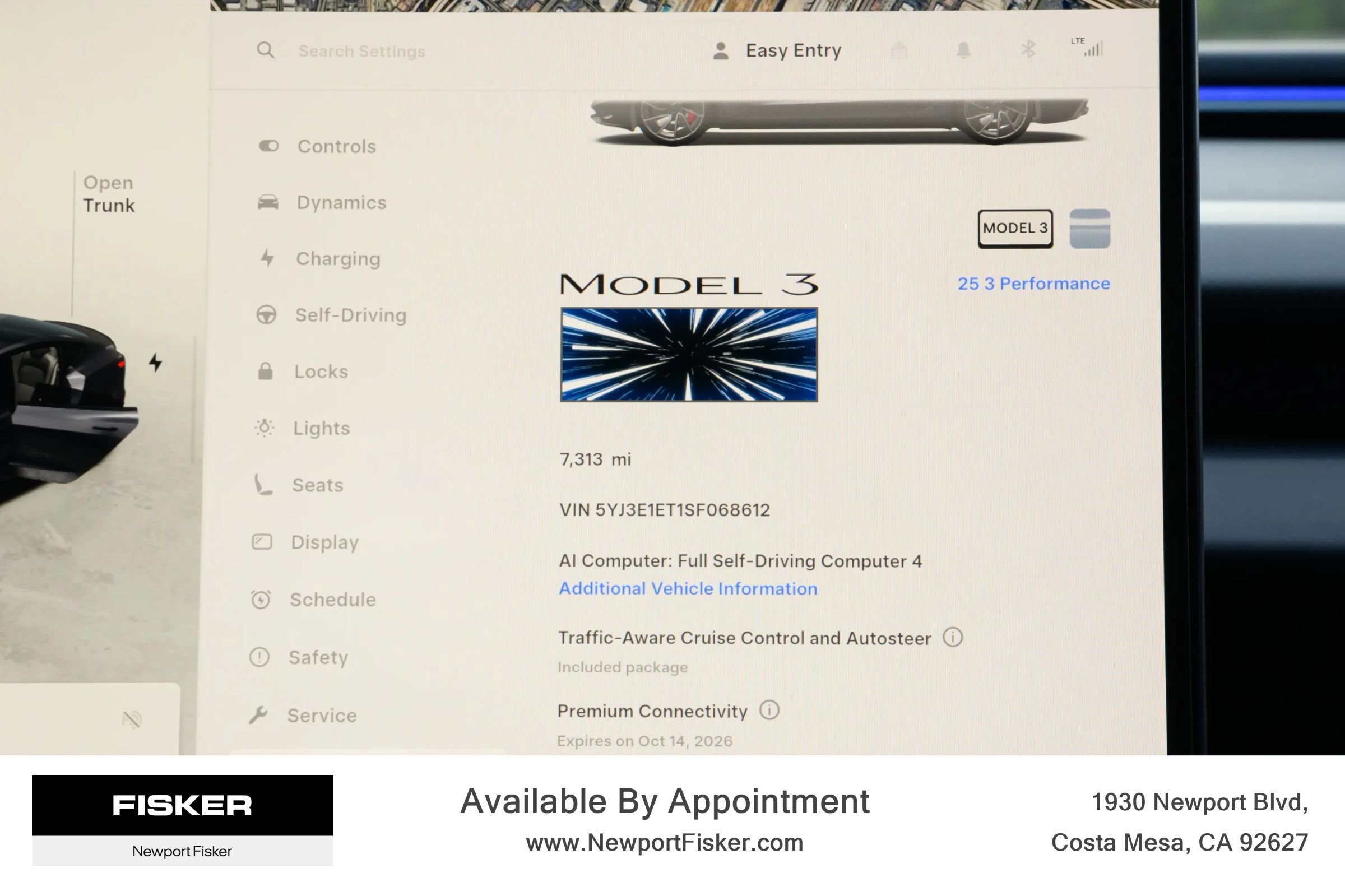
Task: Tap Open Trunk on the car view
Action: click(109, 194)
